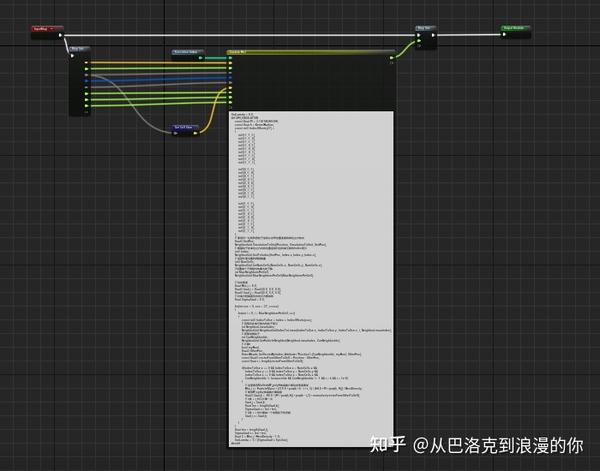Viewport: 600px width, 471px height.
Task: Click the last line of HLSL code
Action: 236,445
